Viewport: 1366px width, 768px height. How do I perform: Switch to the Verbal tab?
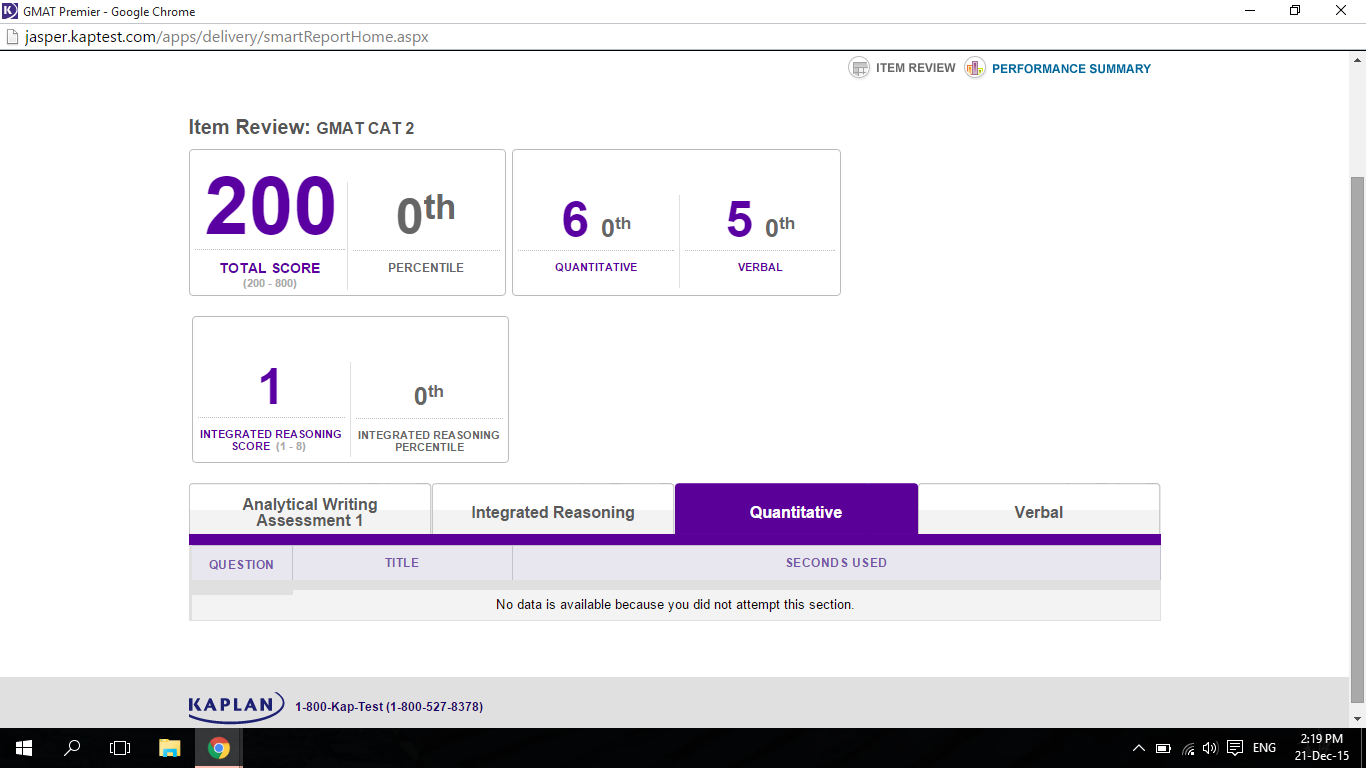(1038, 511)
